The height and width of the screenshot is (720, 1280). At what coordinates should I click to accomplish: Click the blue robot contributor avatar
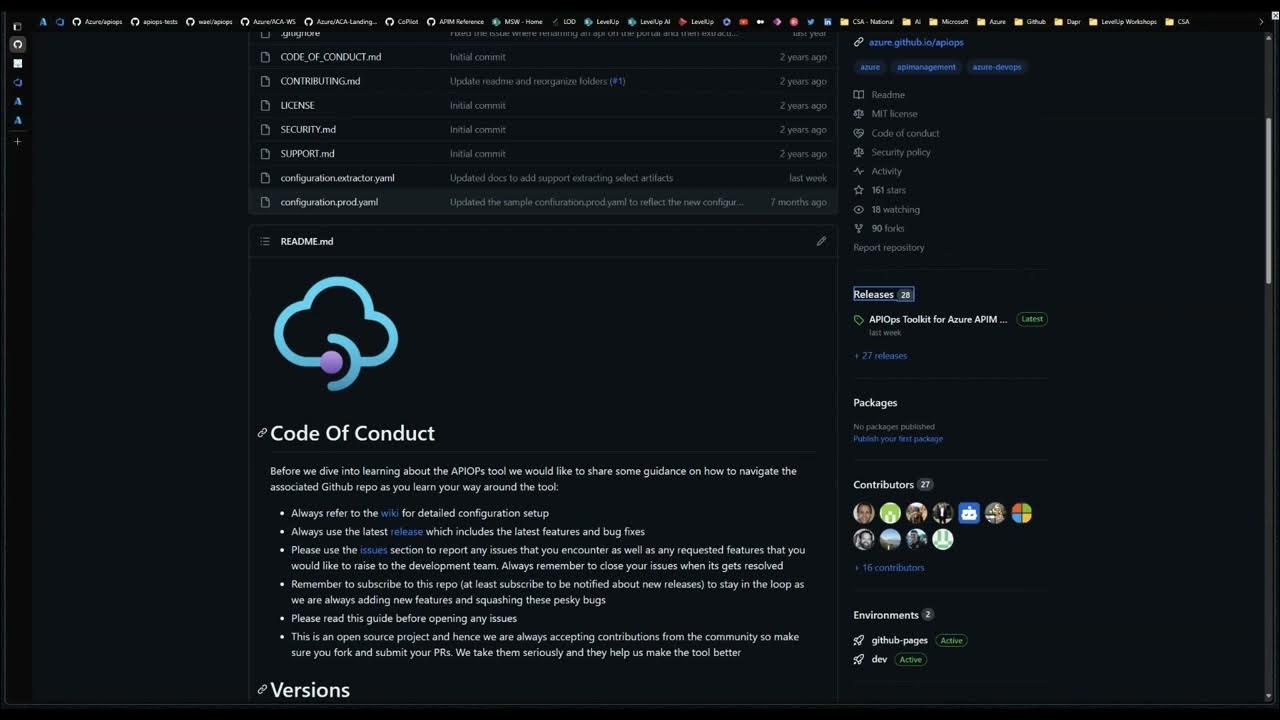point(969,513)
